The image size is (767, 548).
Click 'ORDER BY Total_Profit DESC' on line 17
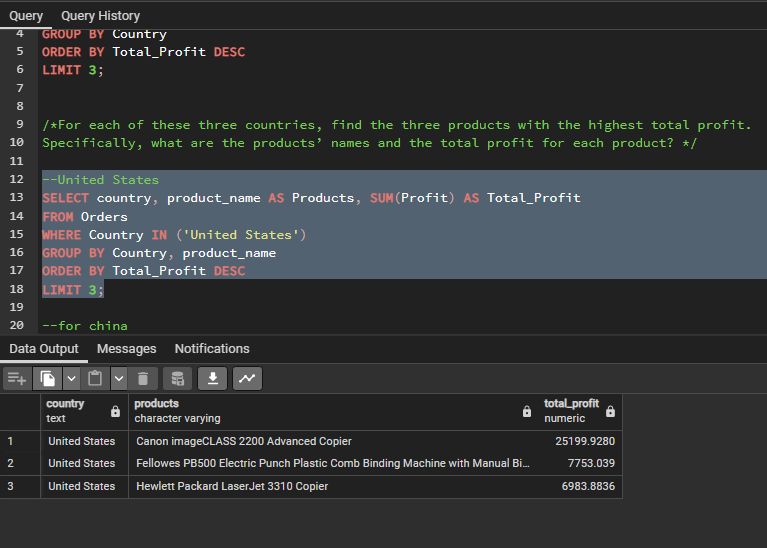pyautogui.click(x=143, y=271)
